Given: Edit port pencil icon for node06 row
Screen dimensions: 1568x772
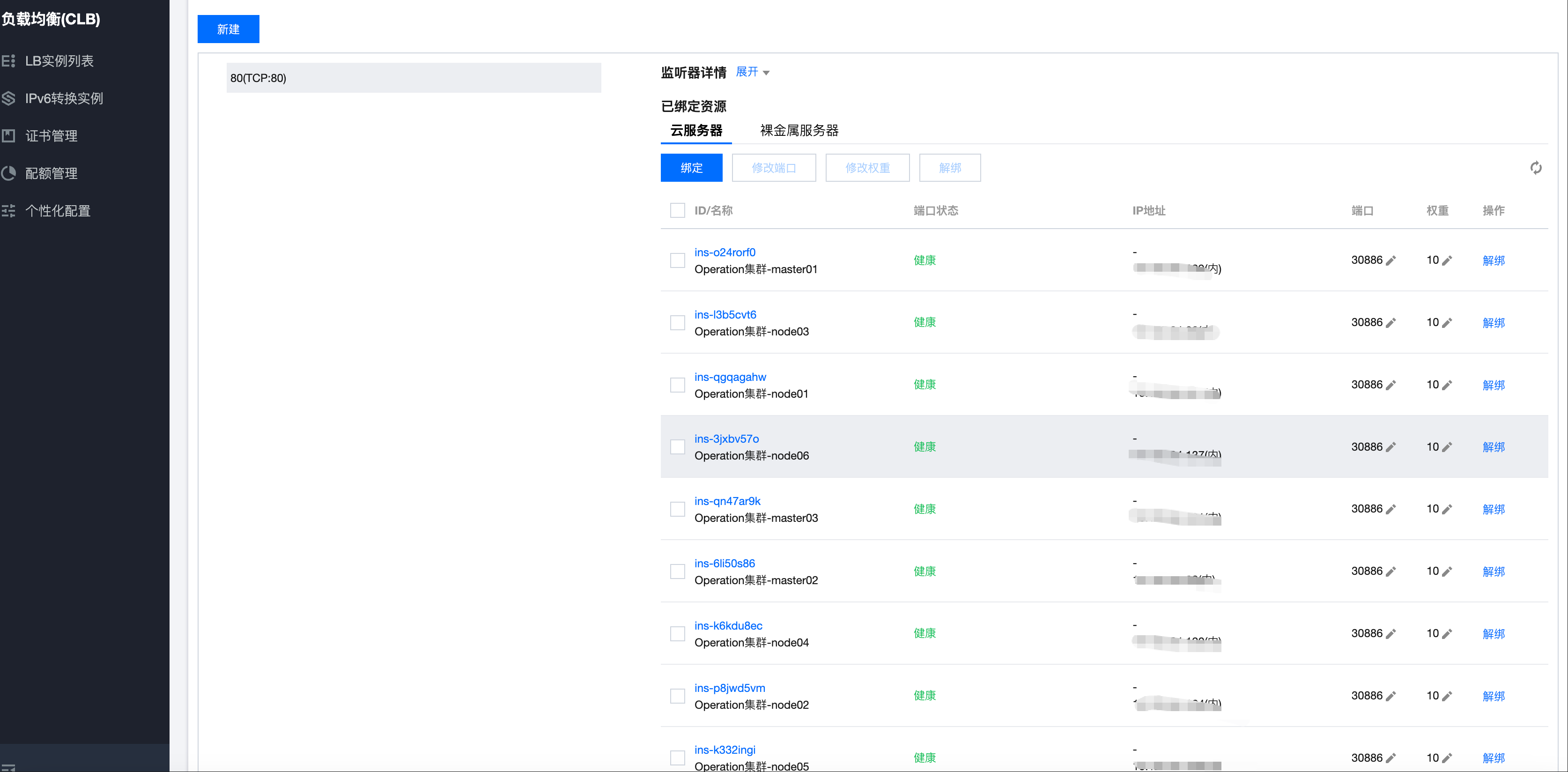Looking at the screenshot, I should point(1391,447).
